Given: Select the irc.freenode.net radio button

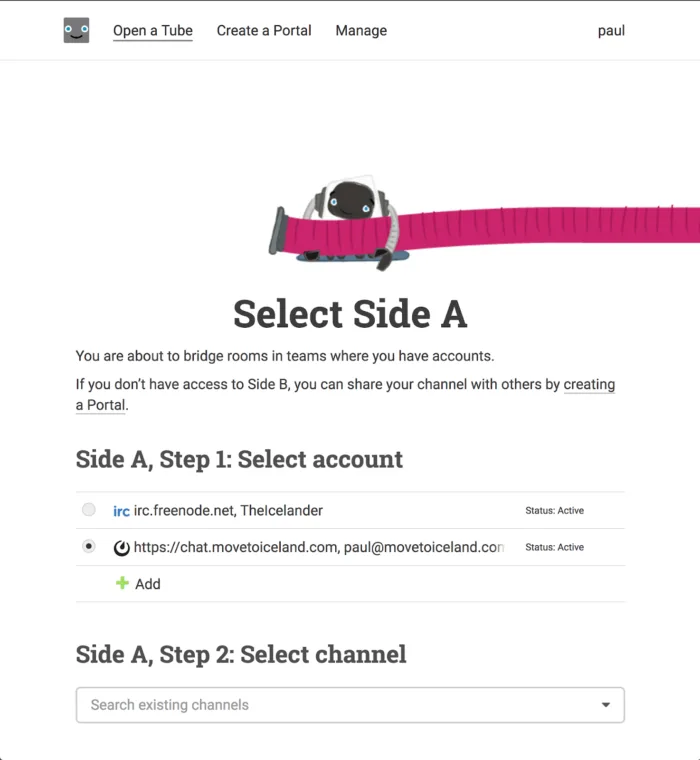Looking at the screenshot, I should [x=89, y=510].
